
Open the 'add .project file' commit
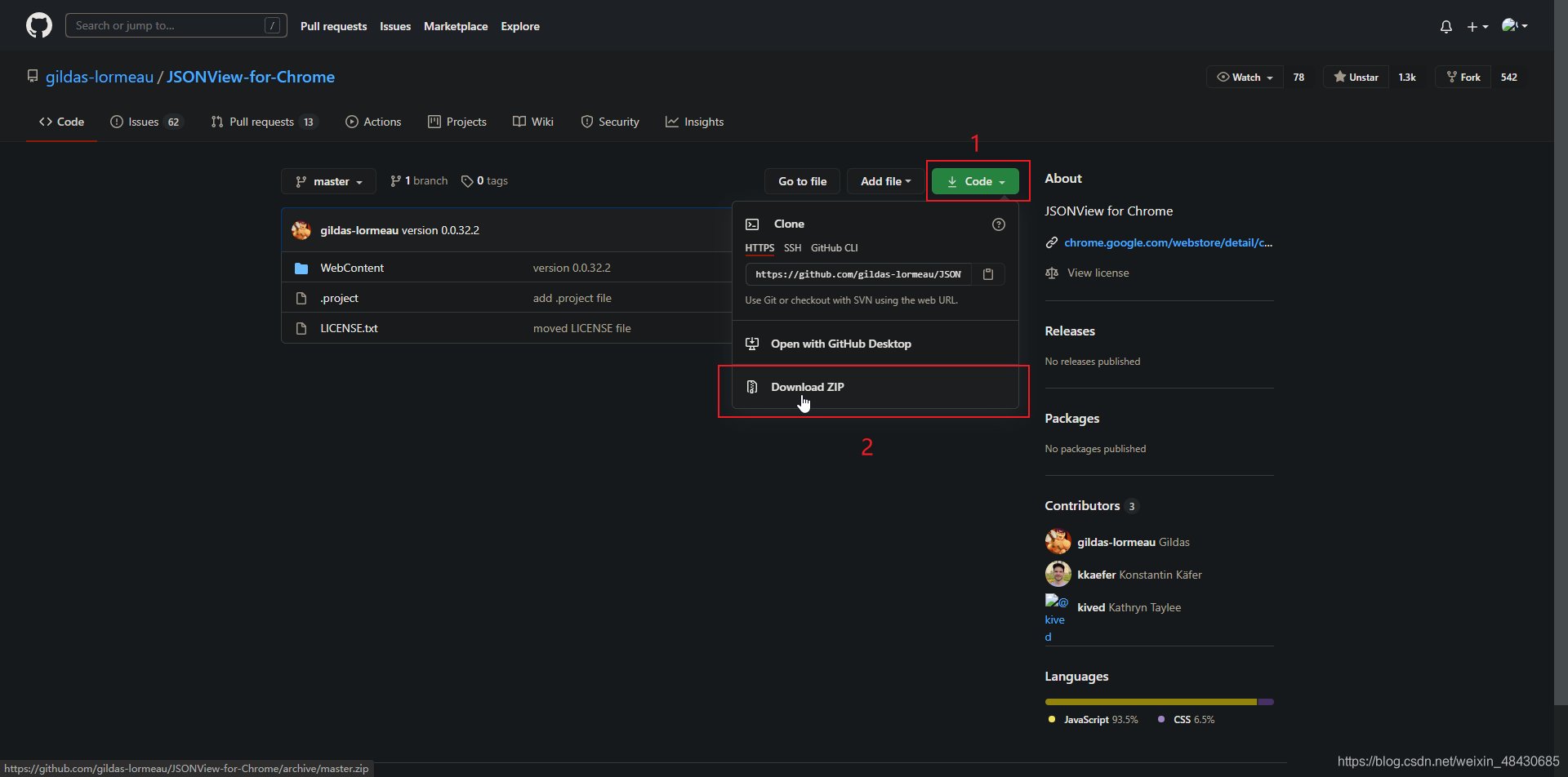click(572, 298)
